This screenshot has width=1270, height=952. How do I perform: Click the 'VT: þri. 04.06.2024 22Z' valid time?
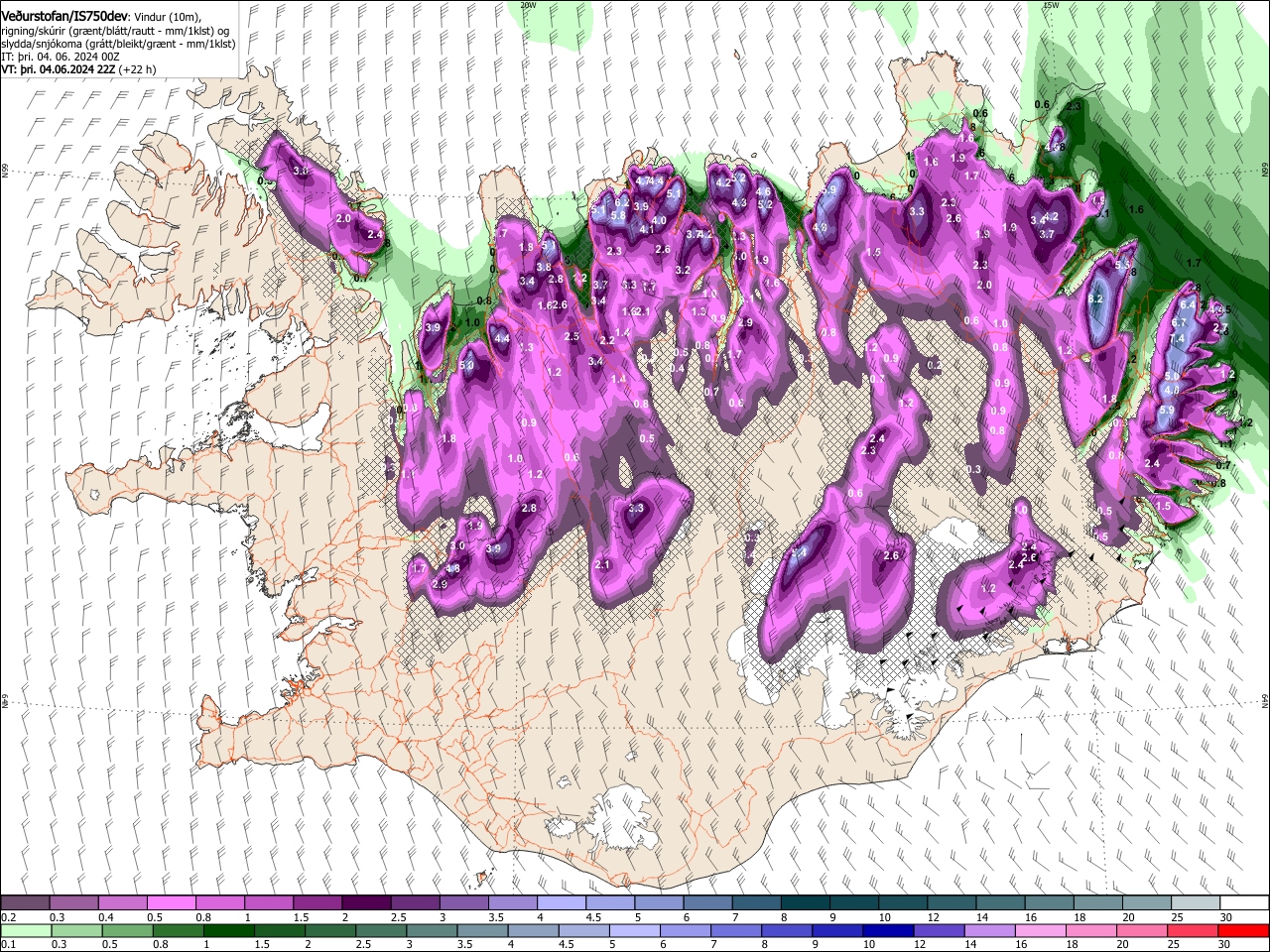tap(59, 70)
